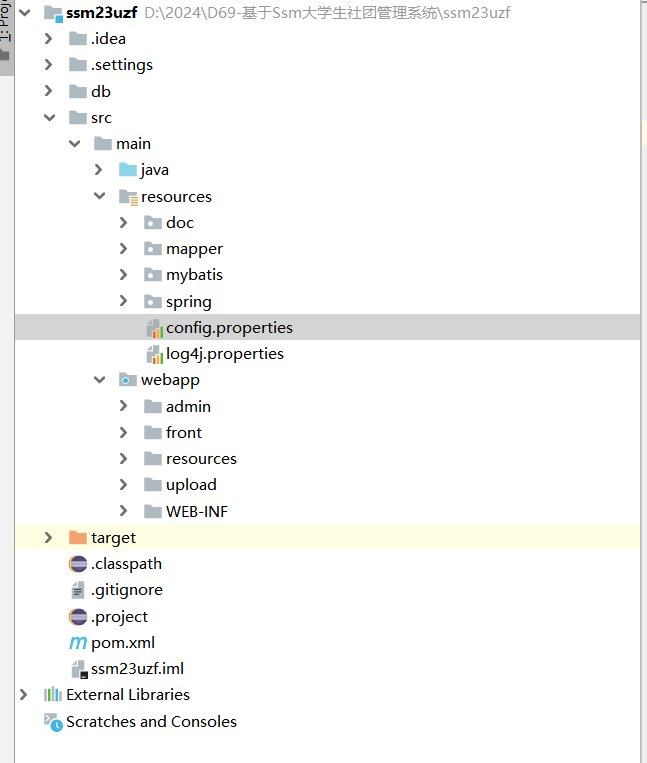
Task: Click the config.properties file icon
Action: coord(154,328)
